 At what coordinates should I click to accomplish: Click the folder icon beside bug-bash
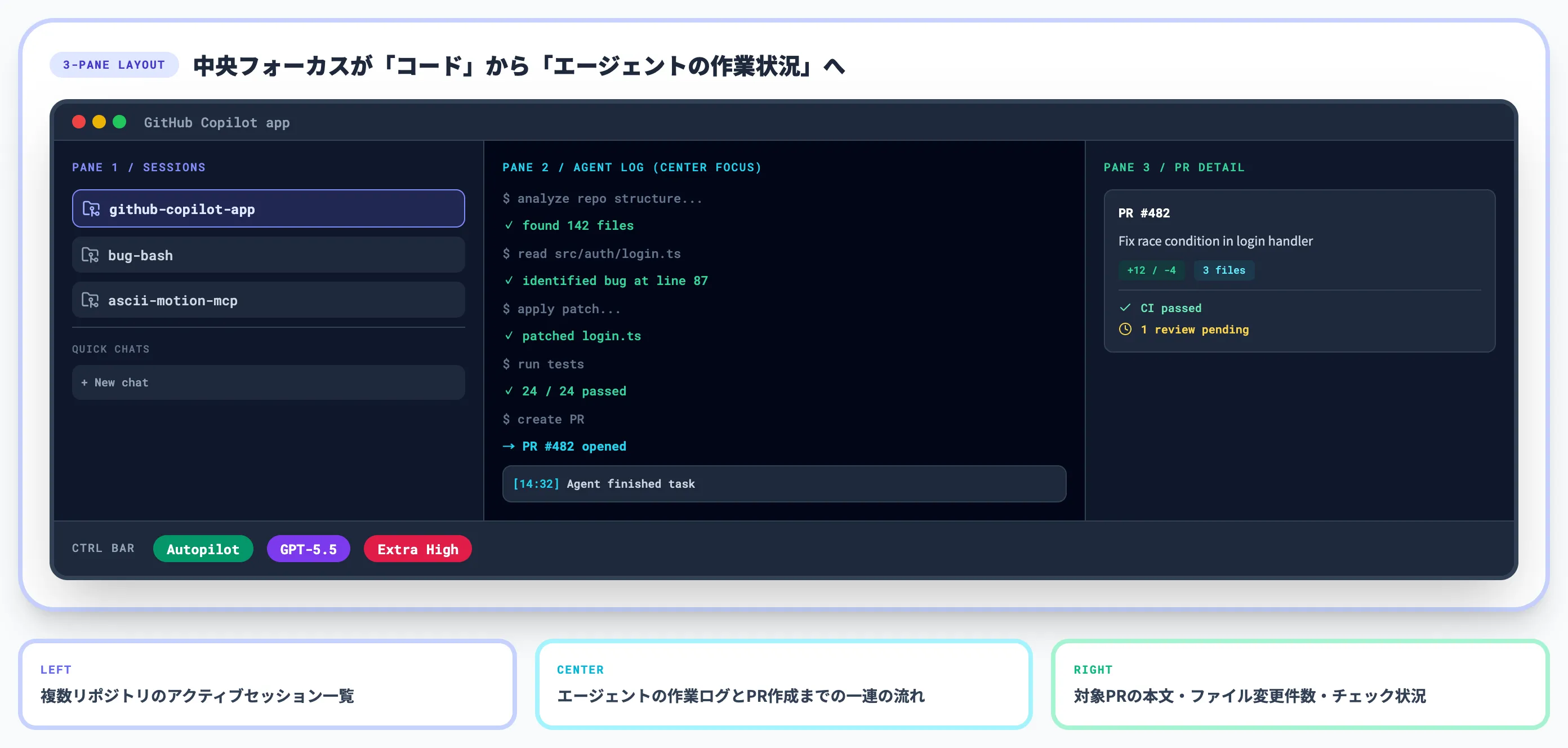tap(90, 255)
